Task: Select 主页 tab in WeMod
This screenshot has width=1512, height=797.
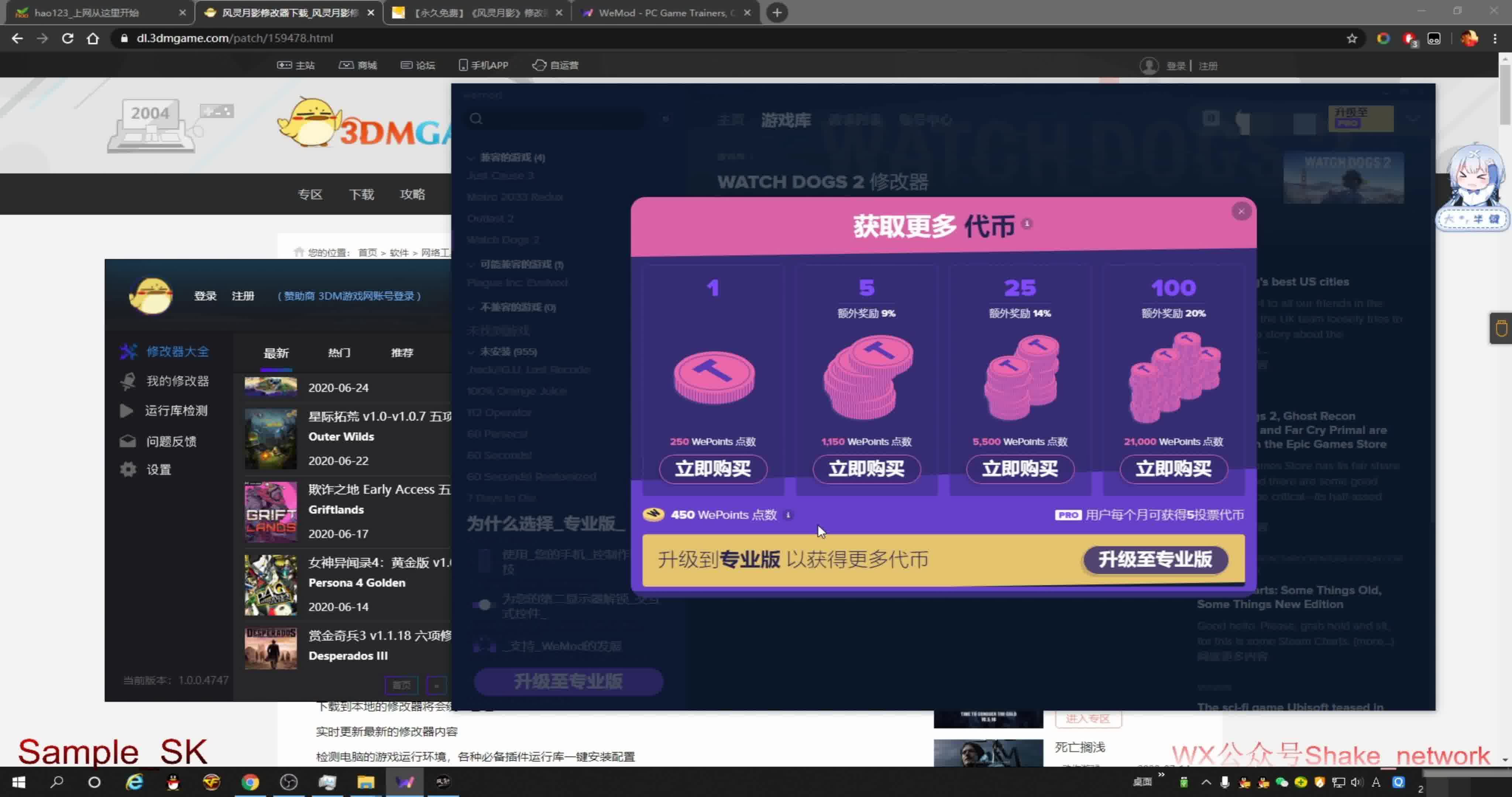Action: tap(731, 120)
